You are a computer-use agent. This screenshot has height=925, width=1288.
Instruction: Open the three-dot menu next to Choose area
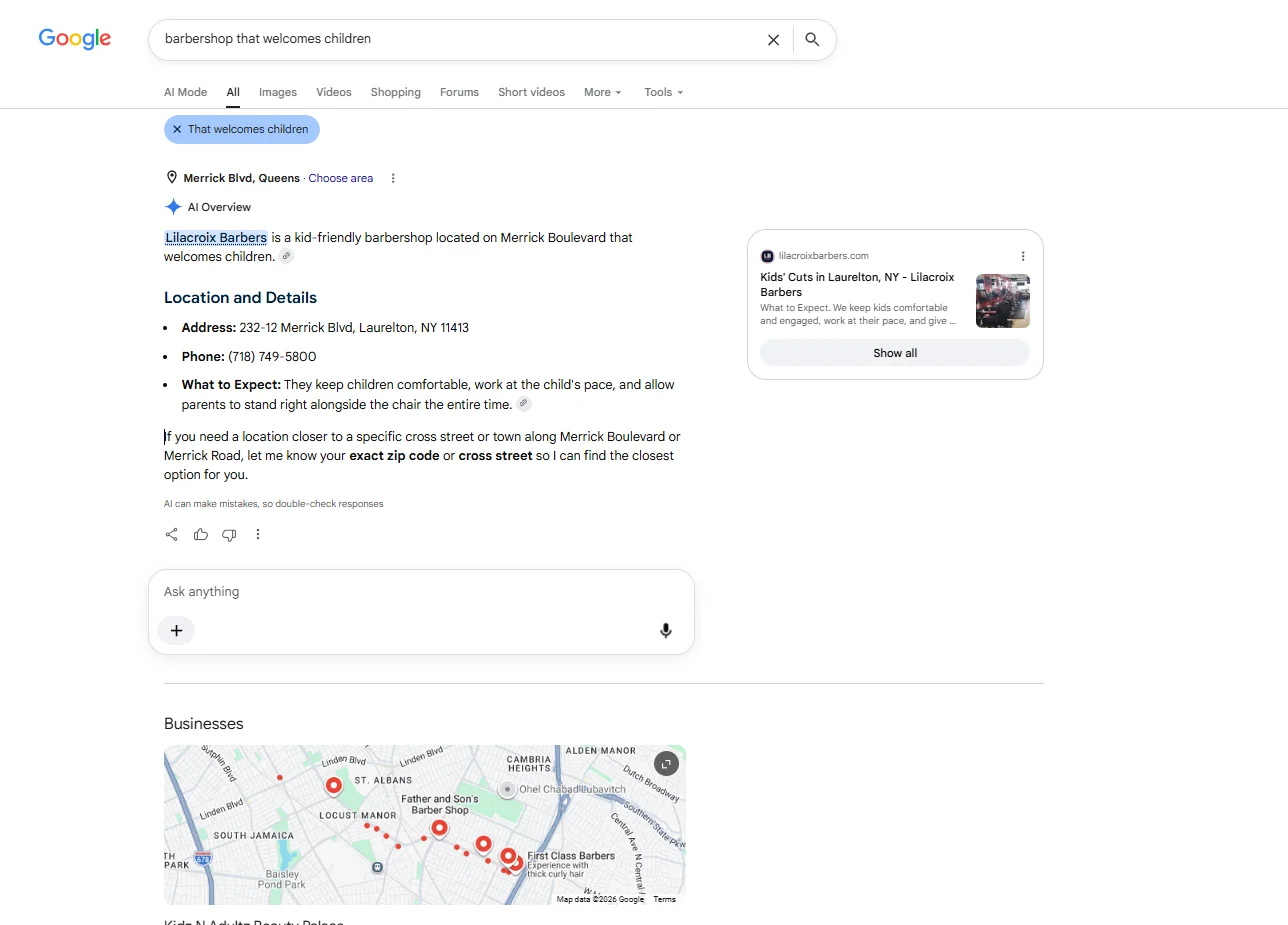click(x=393, y=178)
